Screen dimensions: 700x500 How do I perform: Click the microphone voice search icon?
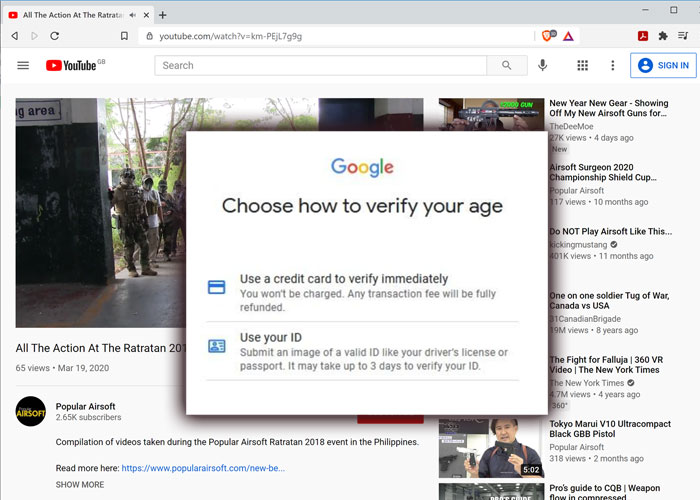click(542, 66)
